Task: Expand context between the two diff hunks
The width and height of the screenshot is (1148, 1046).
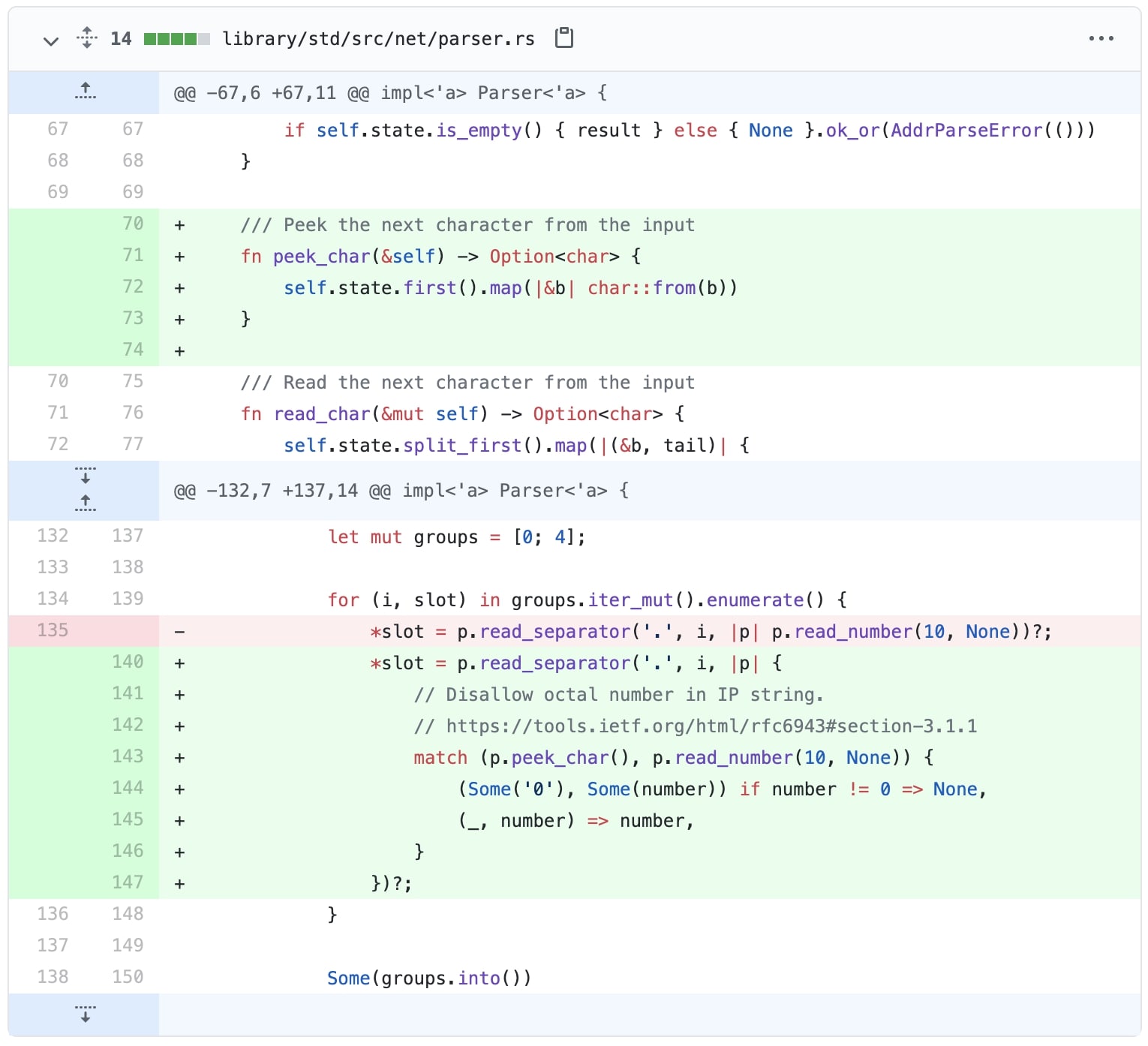Action: point(86,489)
